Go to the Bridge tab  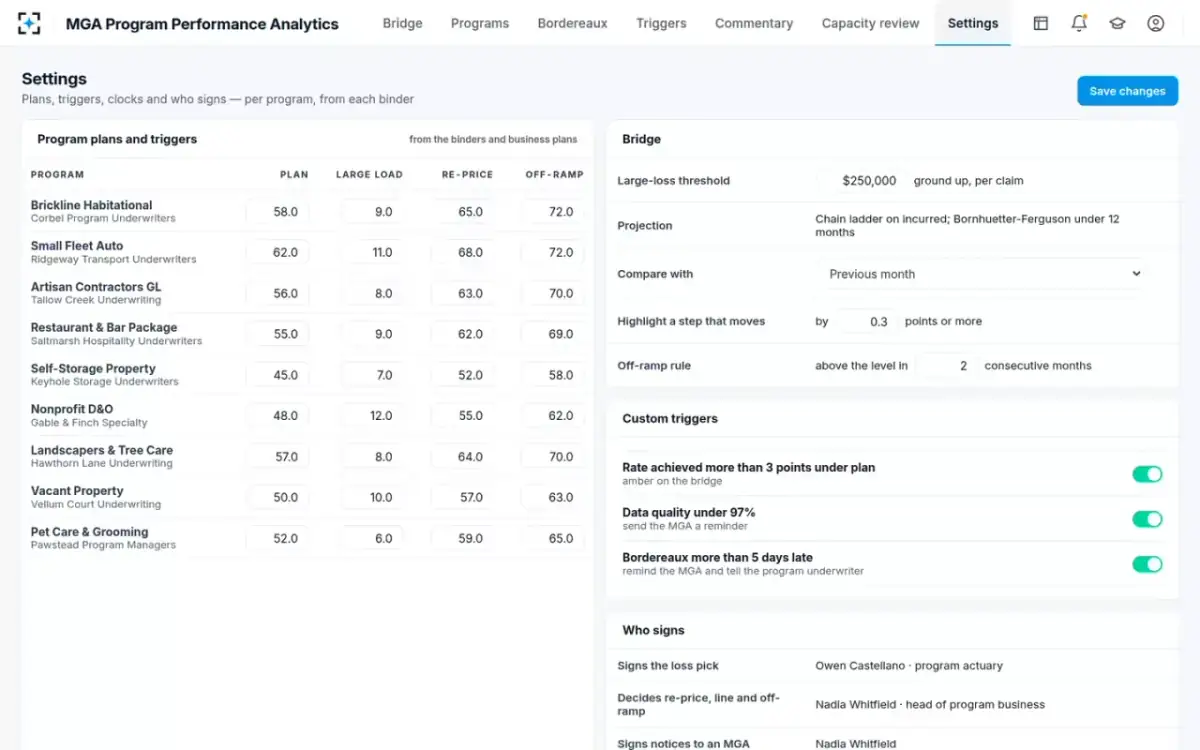[402, 23]
